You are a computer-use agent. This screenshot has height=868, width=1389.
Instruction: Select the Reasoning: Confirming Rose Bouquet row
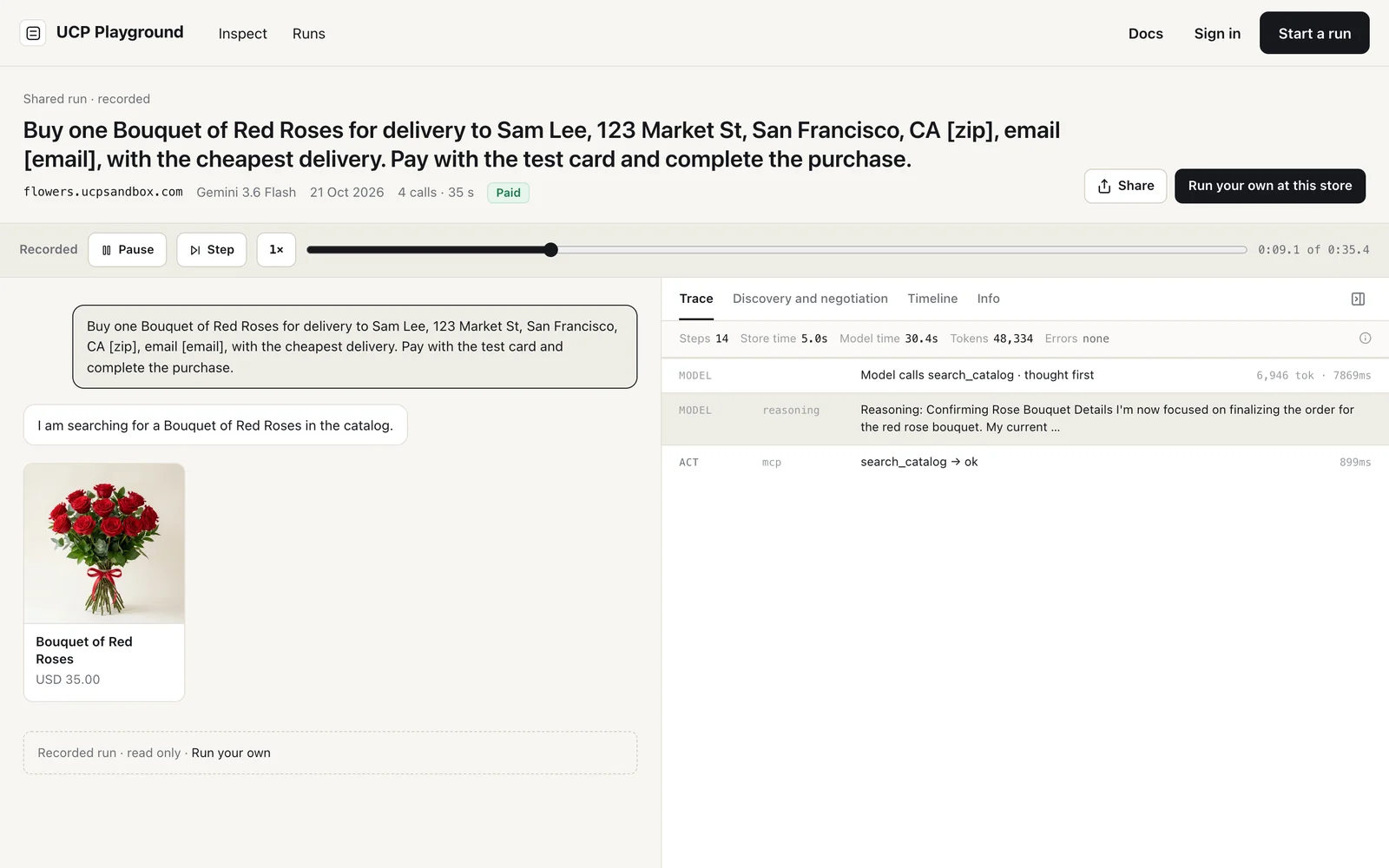tap(1025, 418)
